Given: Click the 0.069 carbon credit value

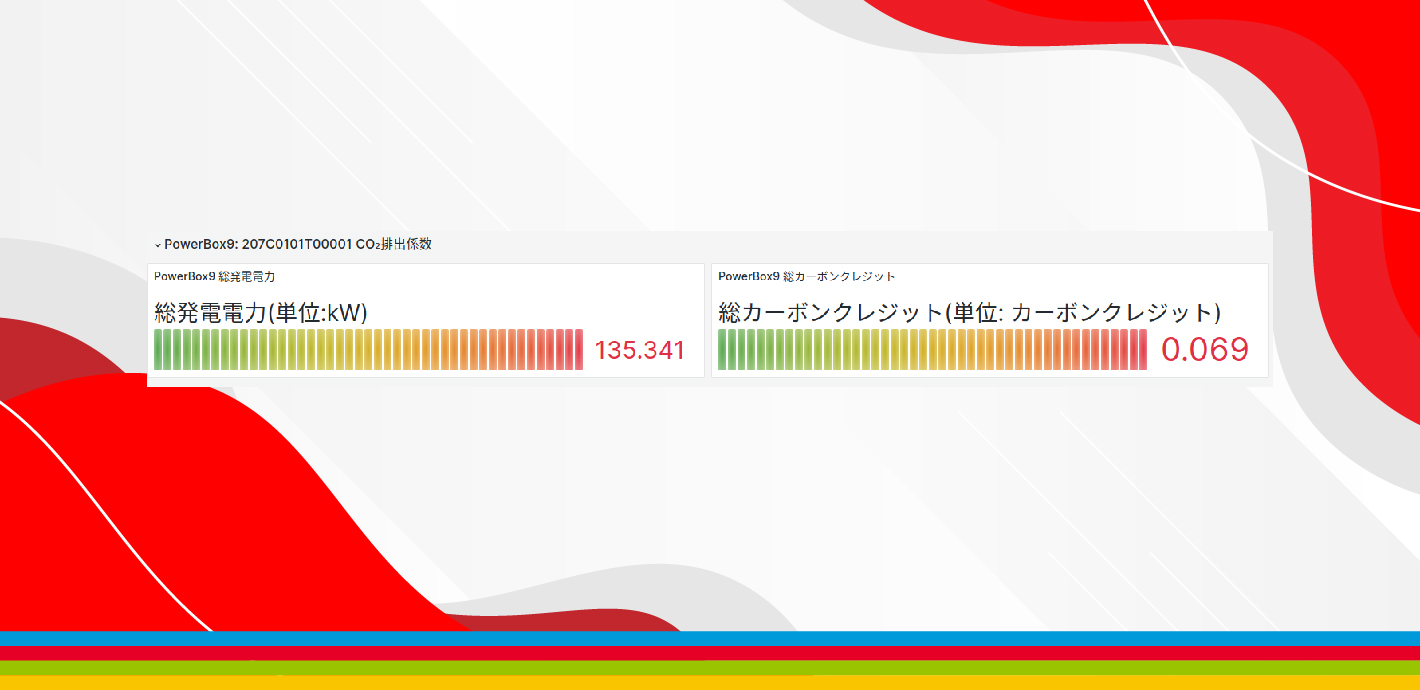Looking at the screenshot, I should [x=1204, y=350].
